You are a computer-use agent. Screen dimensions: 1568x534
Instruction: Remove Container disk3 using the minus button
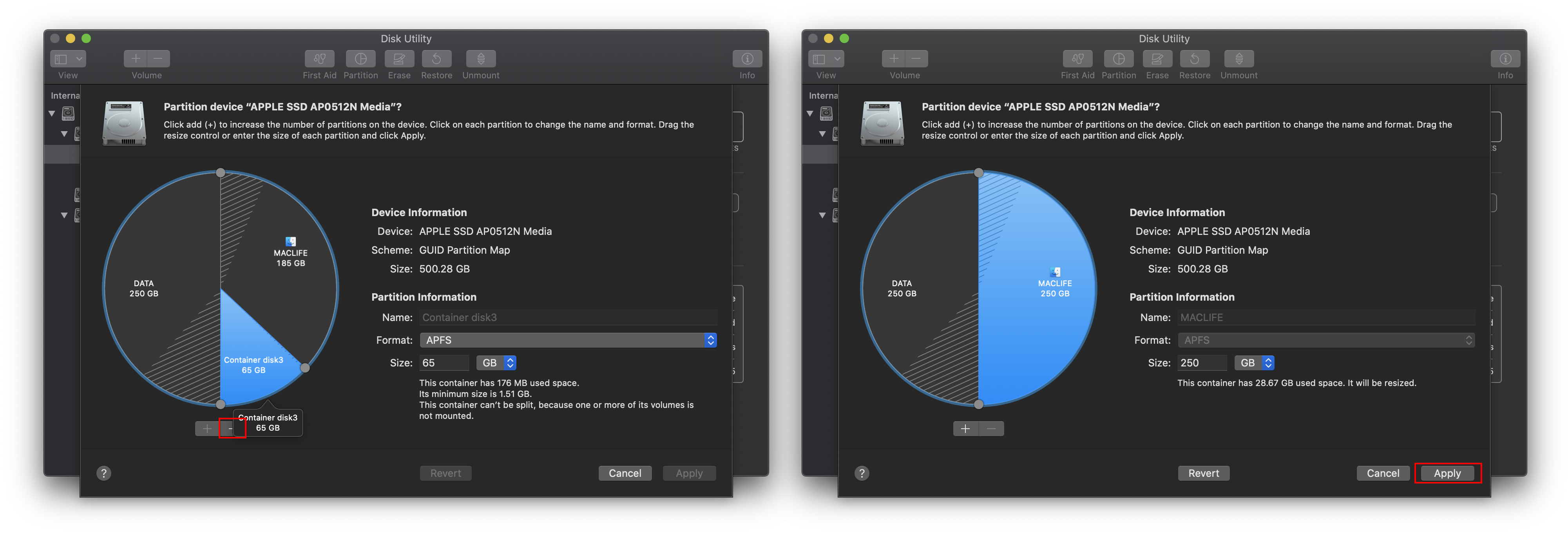pyautogui.click(x=230, y=428)
